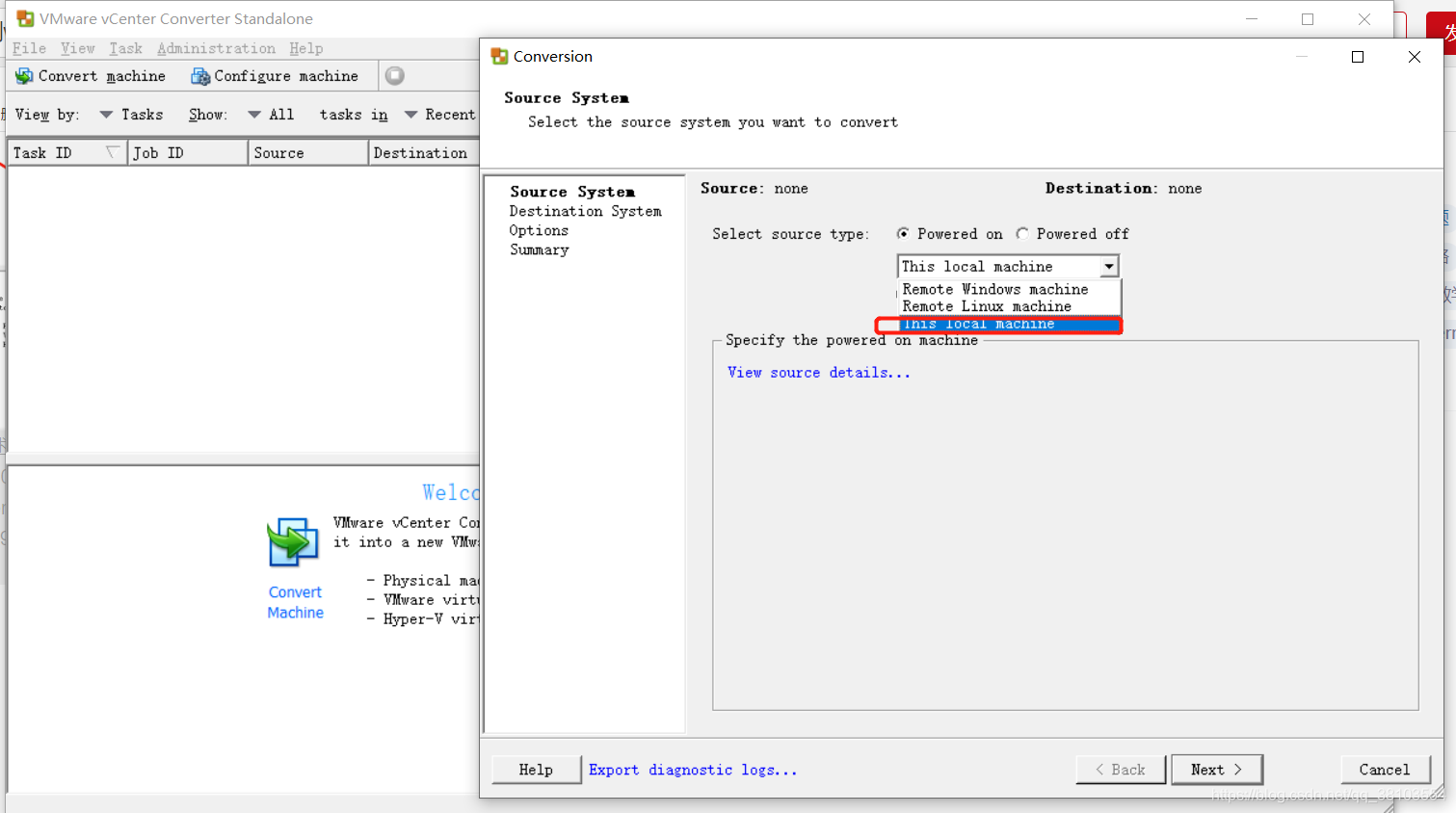Select Destination System wizard step

tap(585, 211)
